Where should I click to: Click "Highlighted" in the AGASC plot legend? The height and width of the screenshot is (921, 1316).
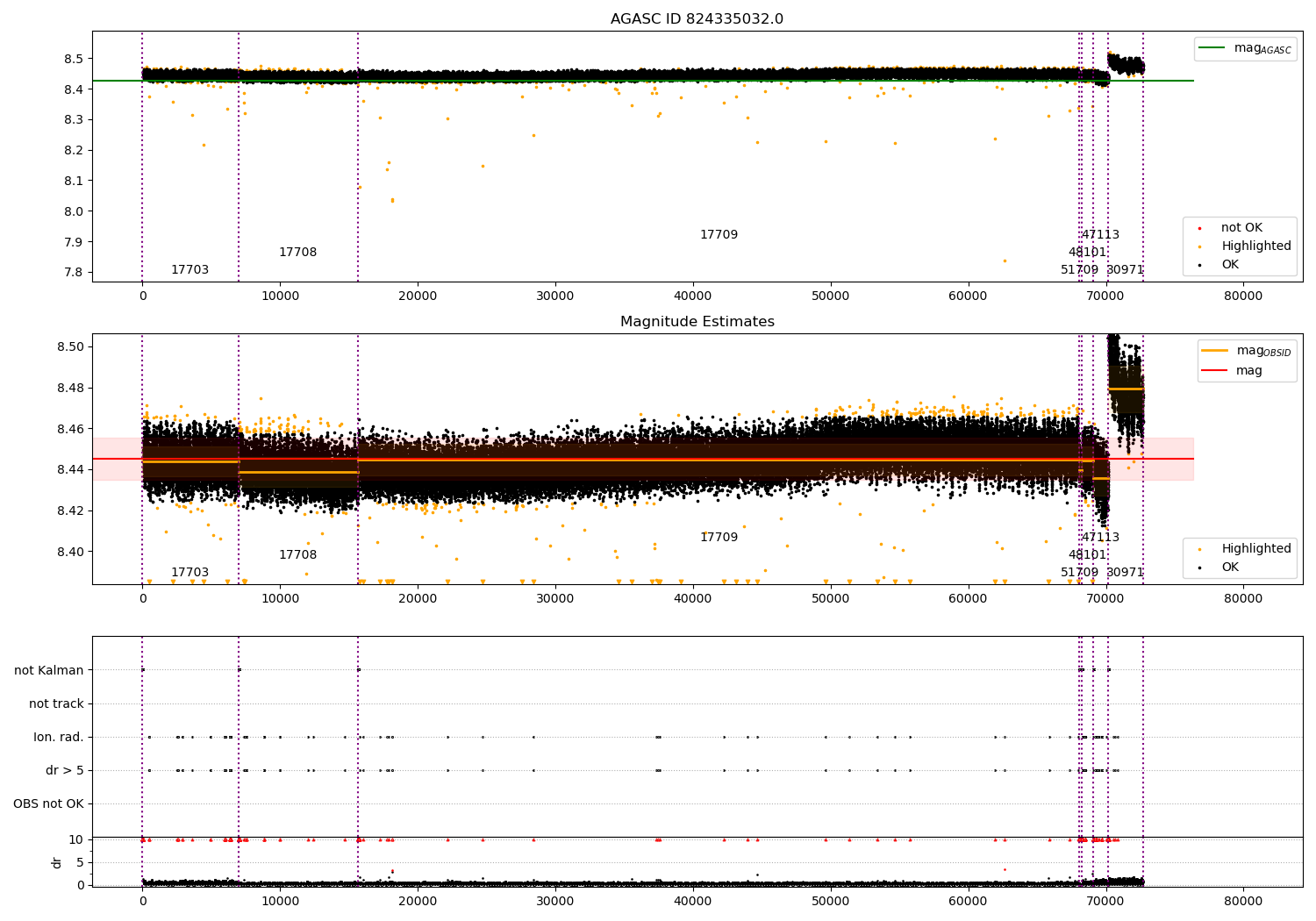[1256, 246]
